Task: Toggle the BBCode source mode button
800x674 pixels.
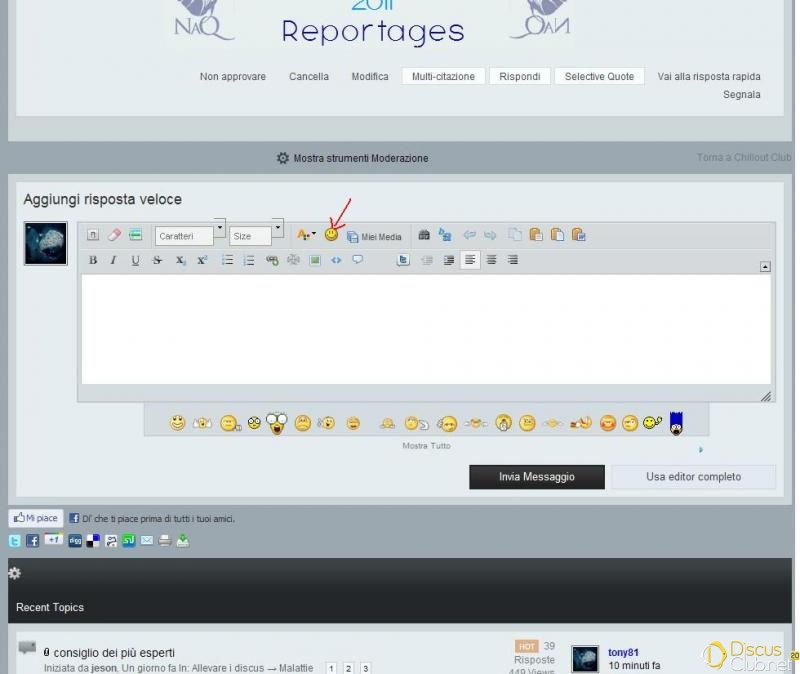Action: click(92, 235)
